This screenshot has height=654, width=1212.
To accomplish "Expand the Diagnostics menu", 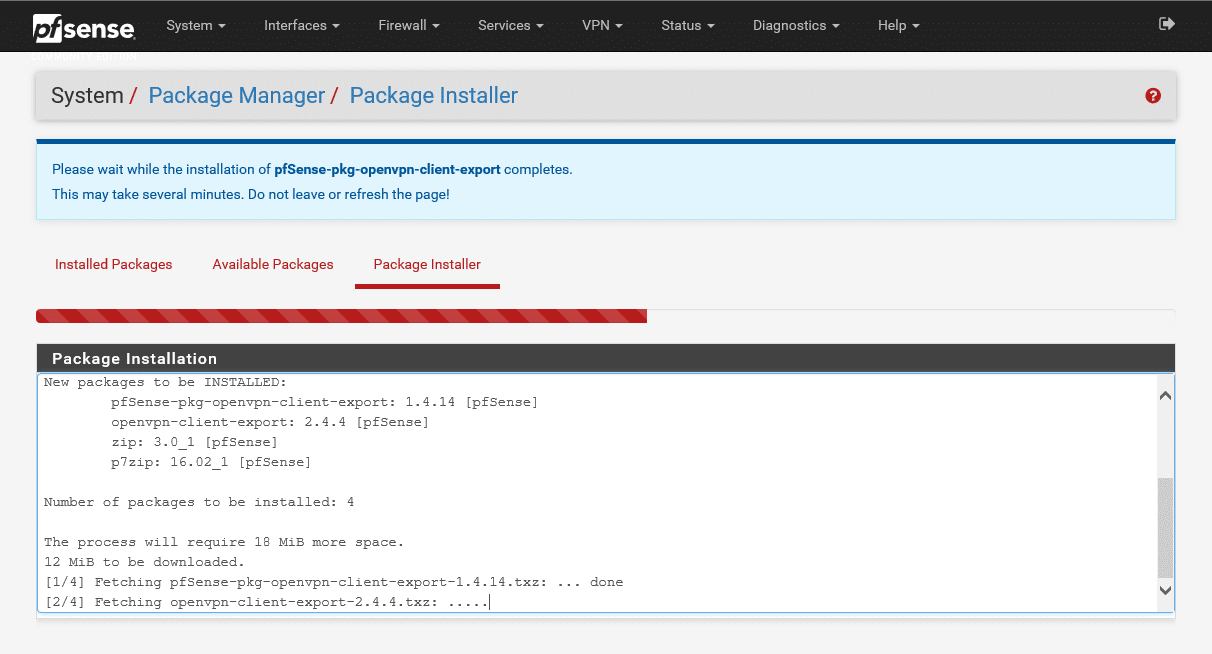I will [796, 25].
